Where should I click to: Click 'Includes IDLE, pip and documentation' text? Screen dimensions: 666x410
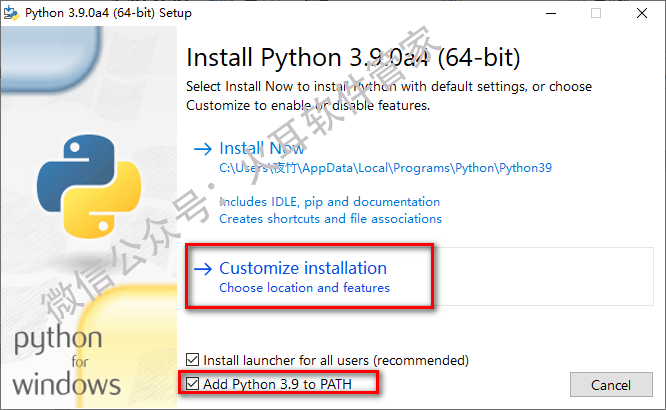[329, 202]
